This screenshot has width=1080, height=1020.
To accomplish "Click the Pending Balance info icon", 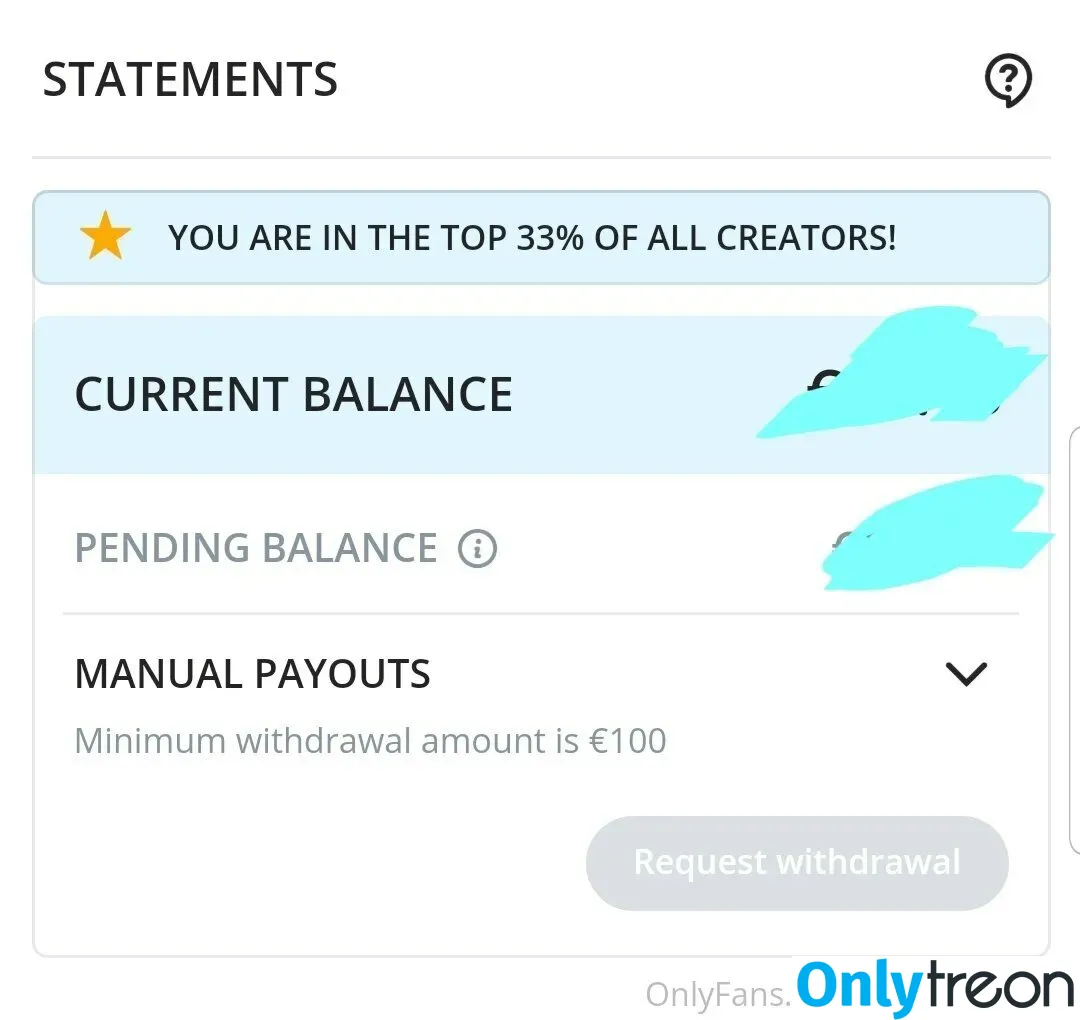I will coord(477,548).
